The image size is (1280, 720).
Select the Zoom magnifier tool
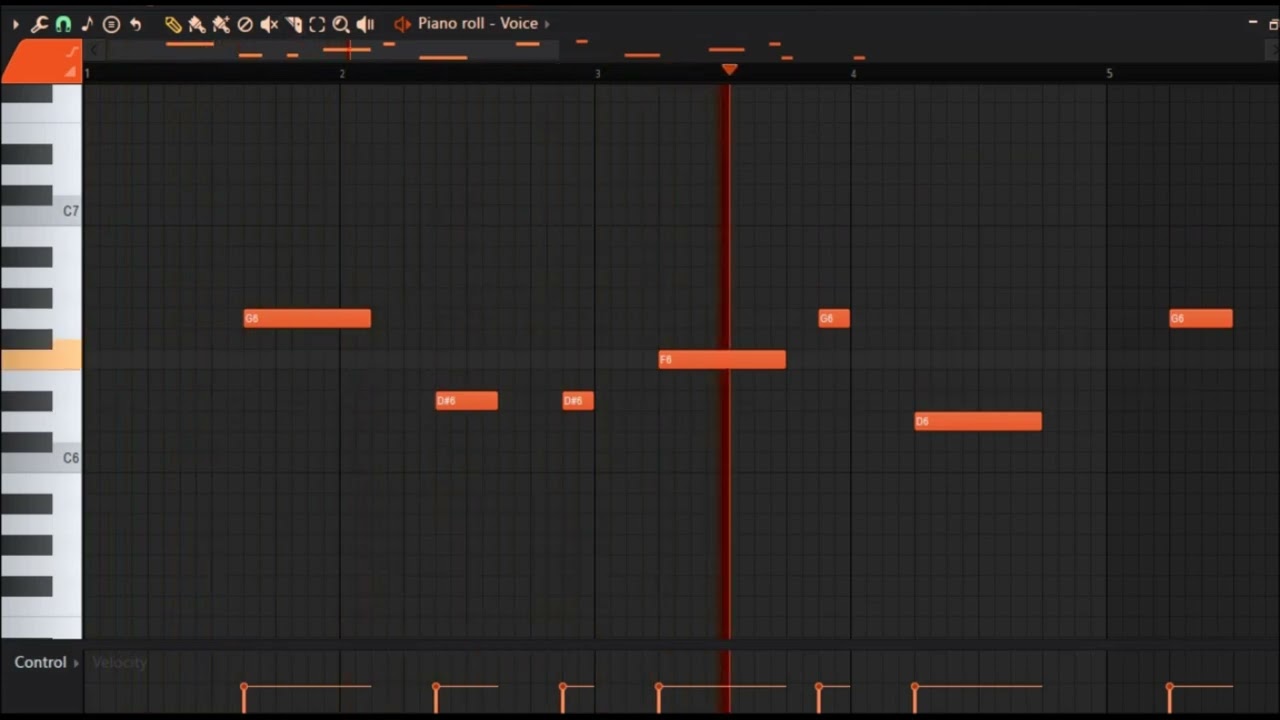pyautogui.click(x=341, y=24)
